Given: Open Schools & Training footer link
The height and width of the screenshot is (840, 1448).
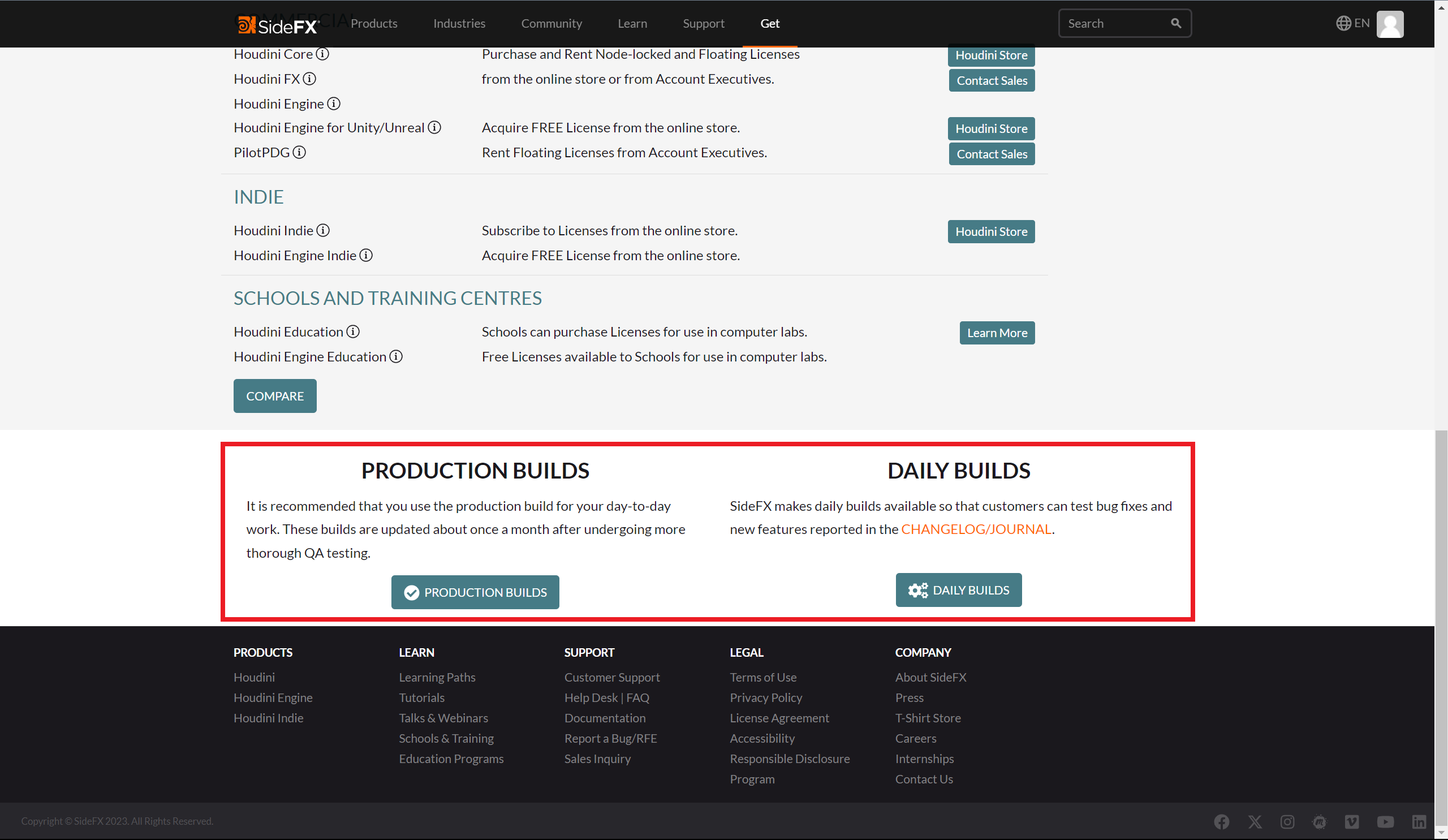Looking at the screenshot, I should (446, 738).
